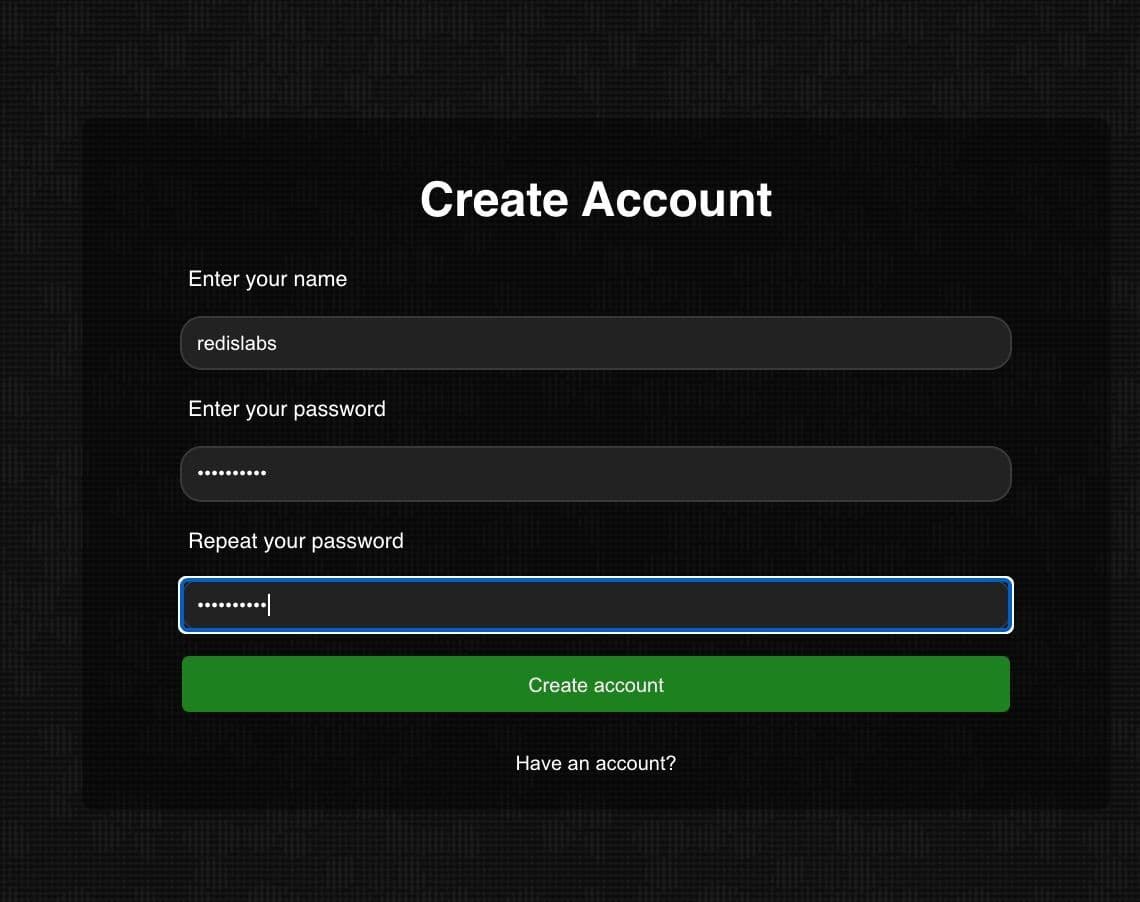Focus the name field containing redislabs

tap(595, 343)
